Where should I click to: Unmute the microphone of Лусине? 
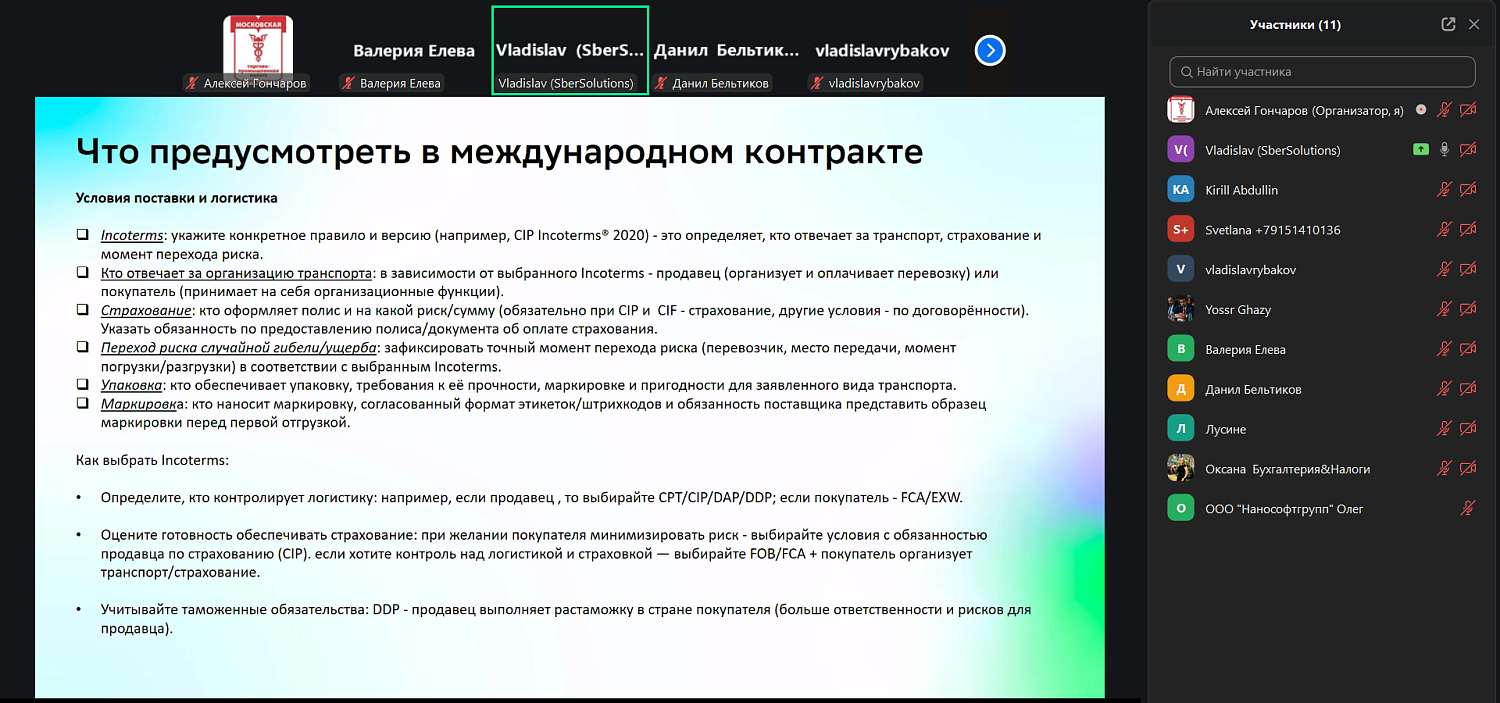[x=1444, y=428]
